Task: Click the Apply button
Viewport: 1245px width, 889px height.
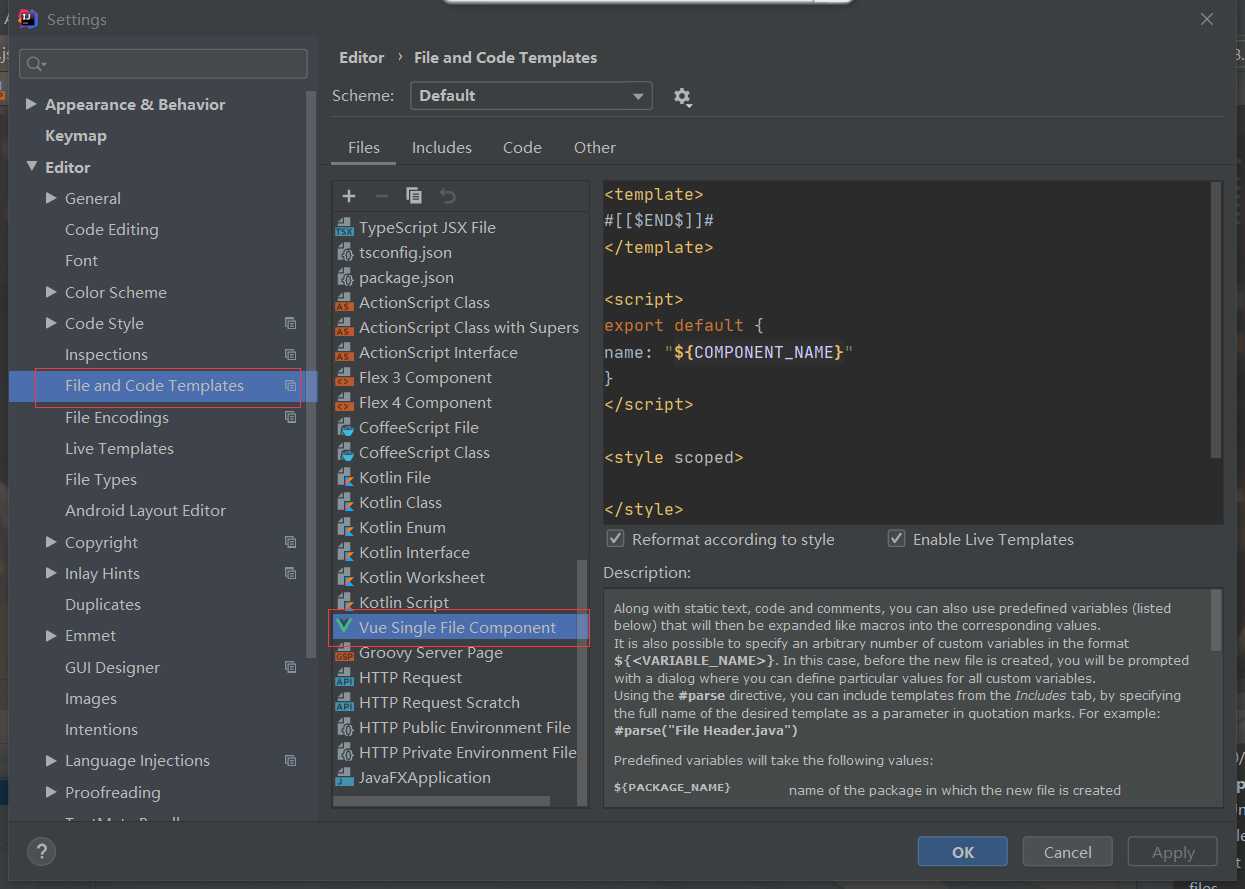Action: tap(1173, 852)
